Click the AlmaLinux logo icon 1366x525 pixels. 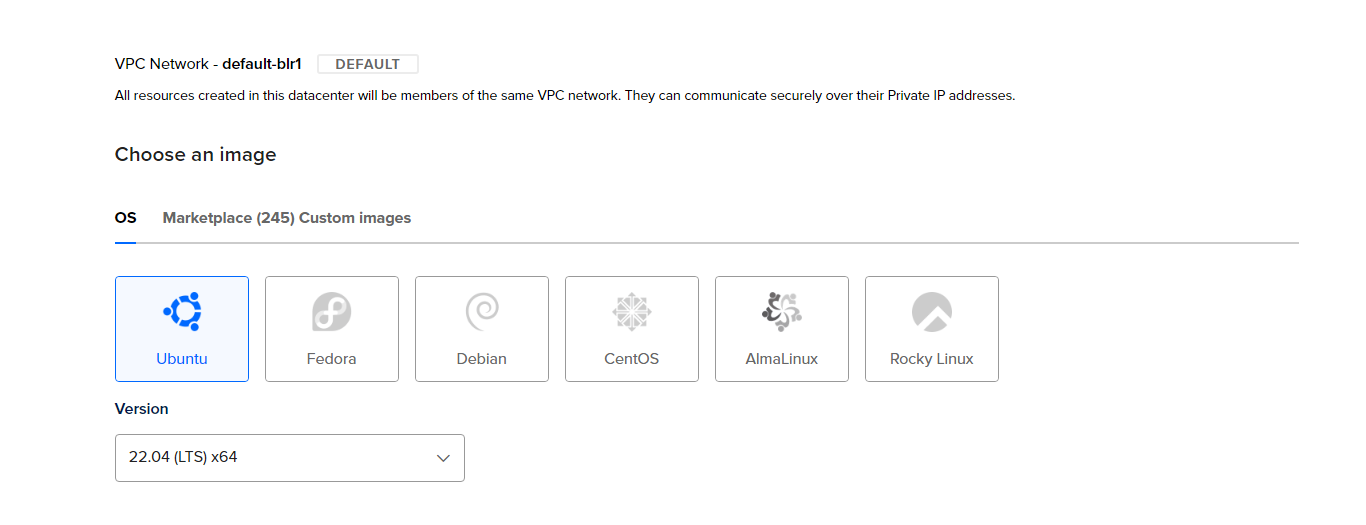pos(782,312)
